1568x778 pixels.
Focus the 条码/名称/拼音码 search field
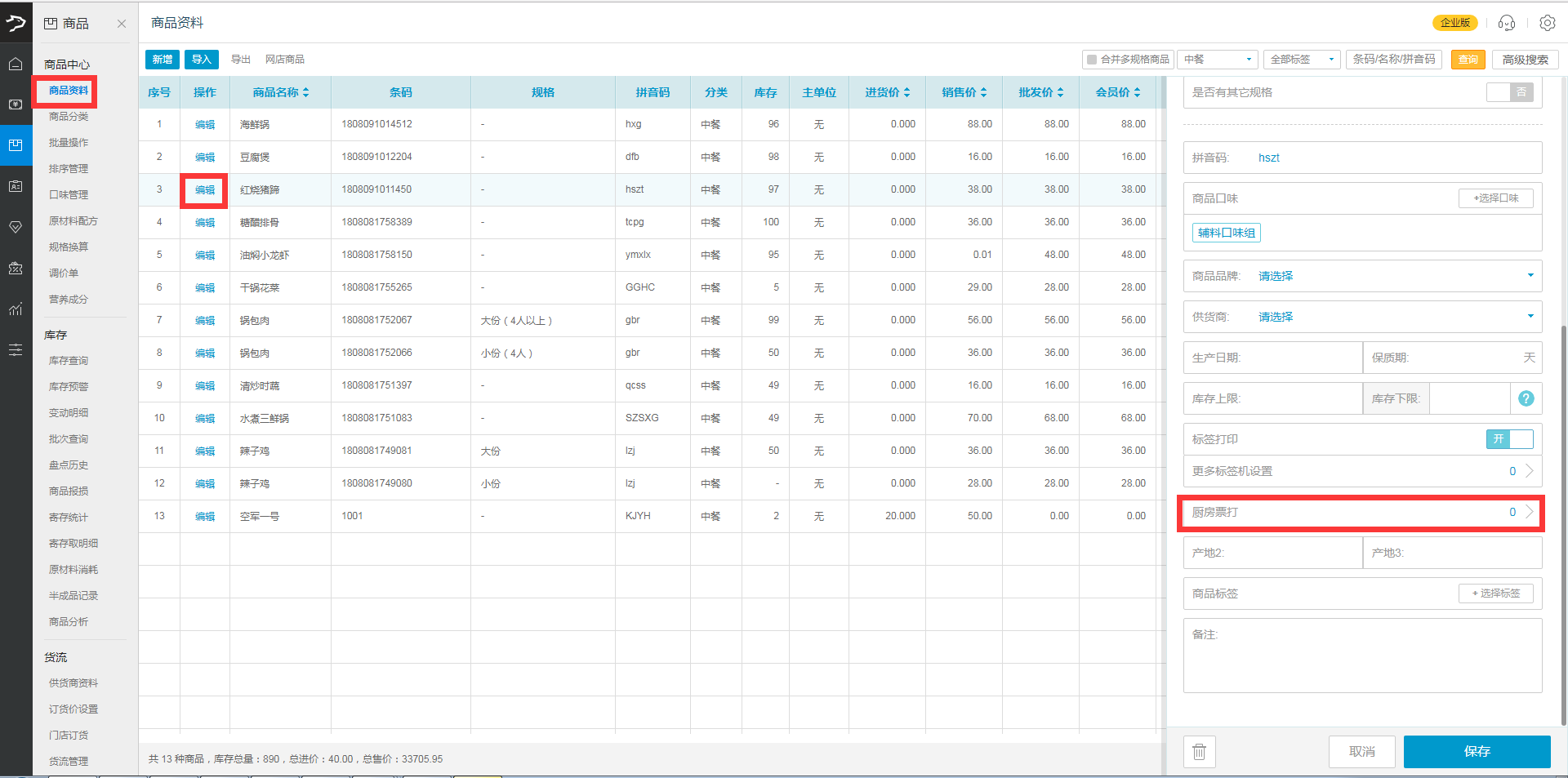[x=1394, y=60]
